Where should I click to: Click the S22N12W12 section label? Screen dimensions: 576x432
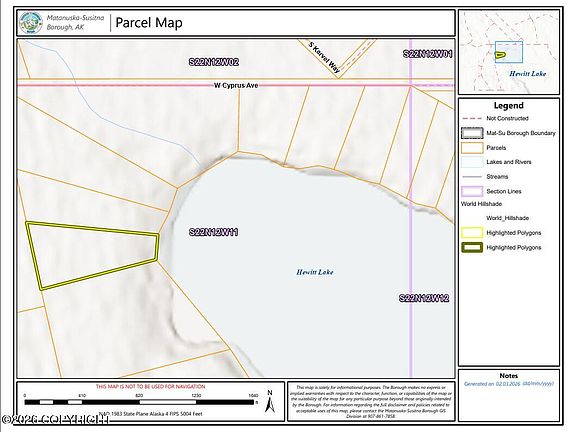click(x=424, y=298)
